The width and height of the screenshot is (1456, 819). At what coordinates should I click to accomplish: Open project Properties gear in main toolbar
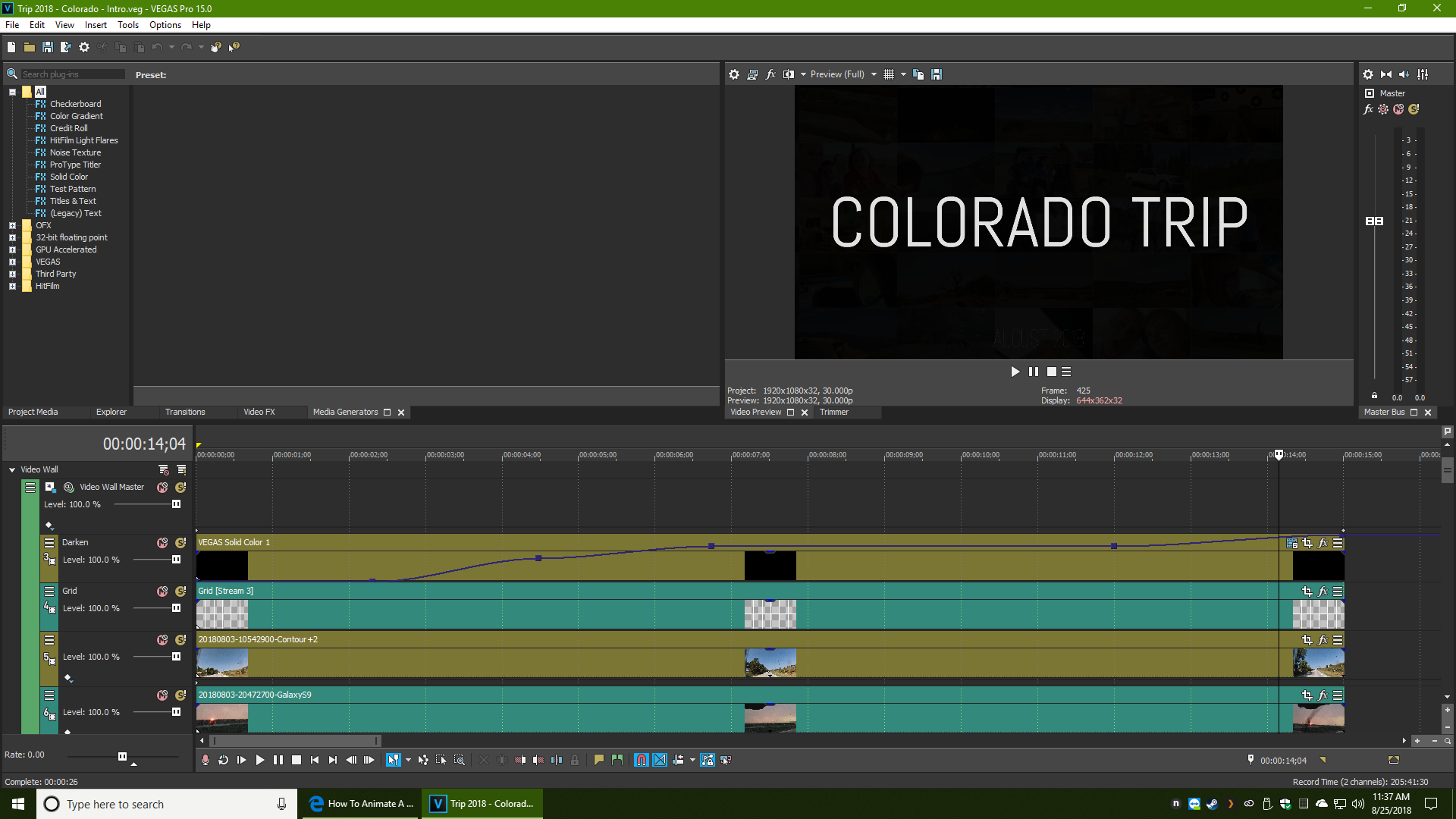point(84,47)
